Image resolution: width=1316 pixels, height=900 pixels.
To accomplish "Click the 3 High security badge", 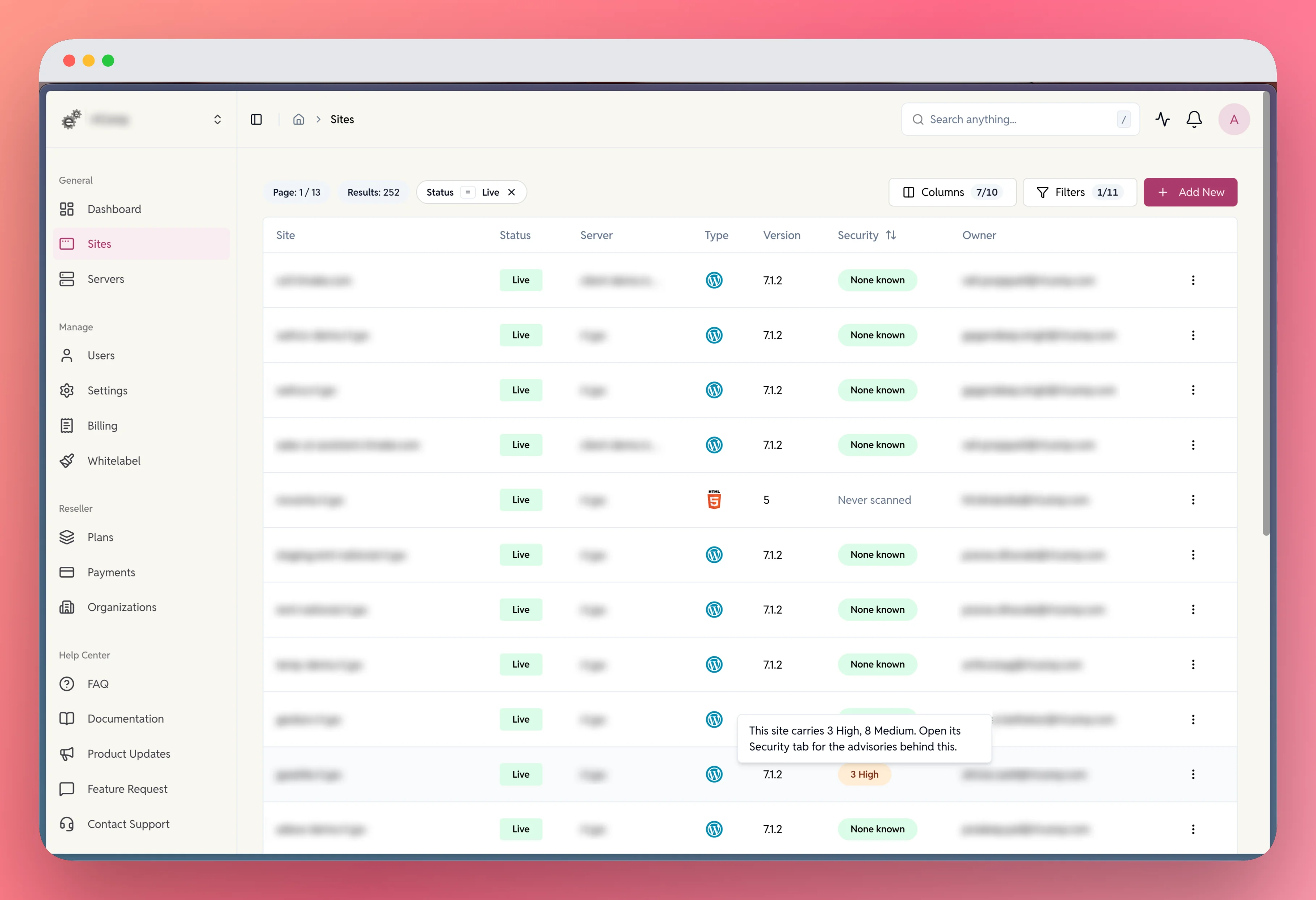I will (x=864, y=774).
